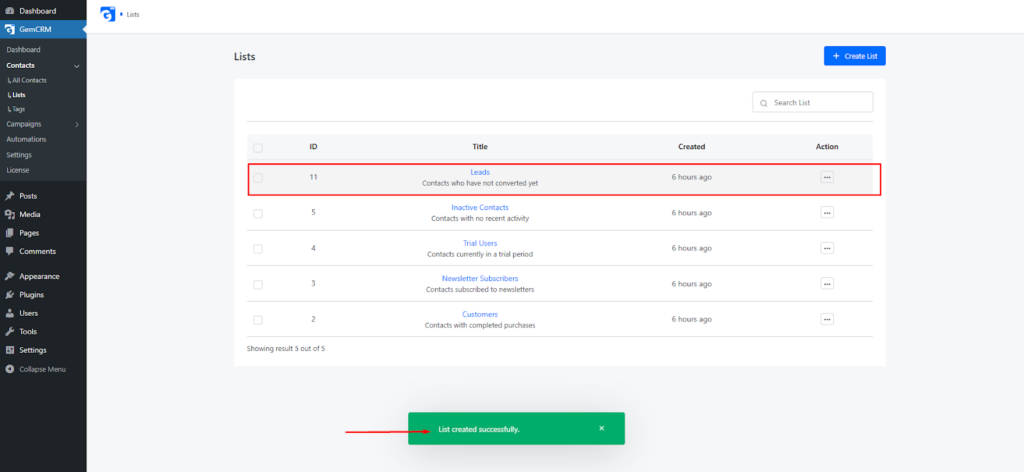Select the Lists submenu item
The height and width of the screenshot is (472, 1024).
click(18, 95)
